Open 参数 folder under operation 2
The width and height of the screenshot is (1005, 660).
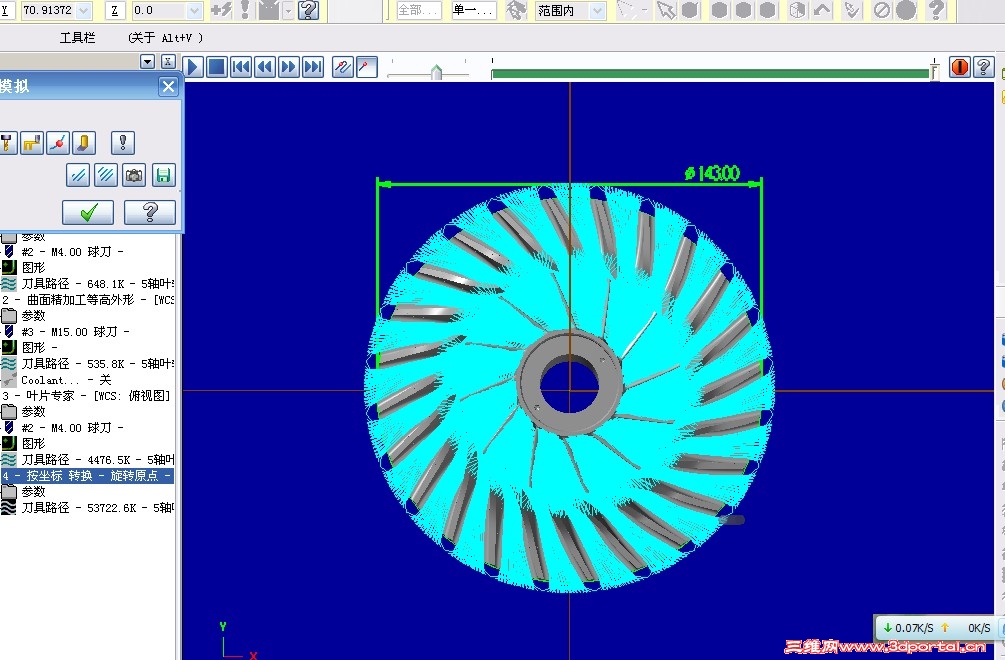[x=33, y=315]
